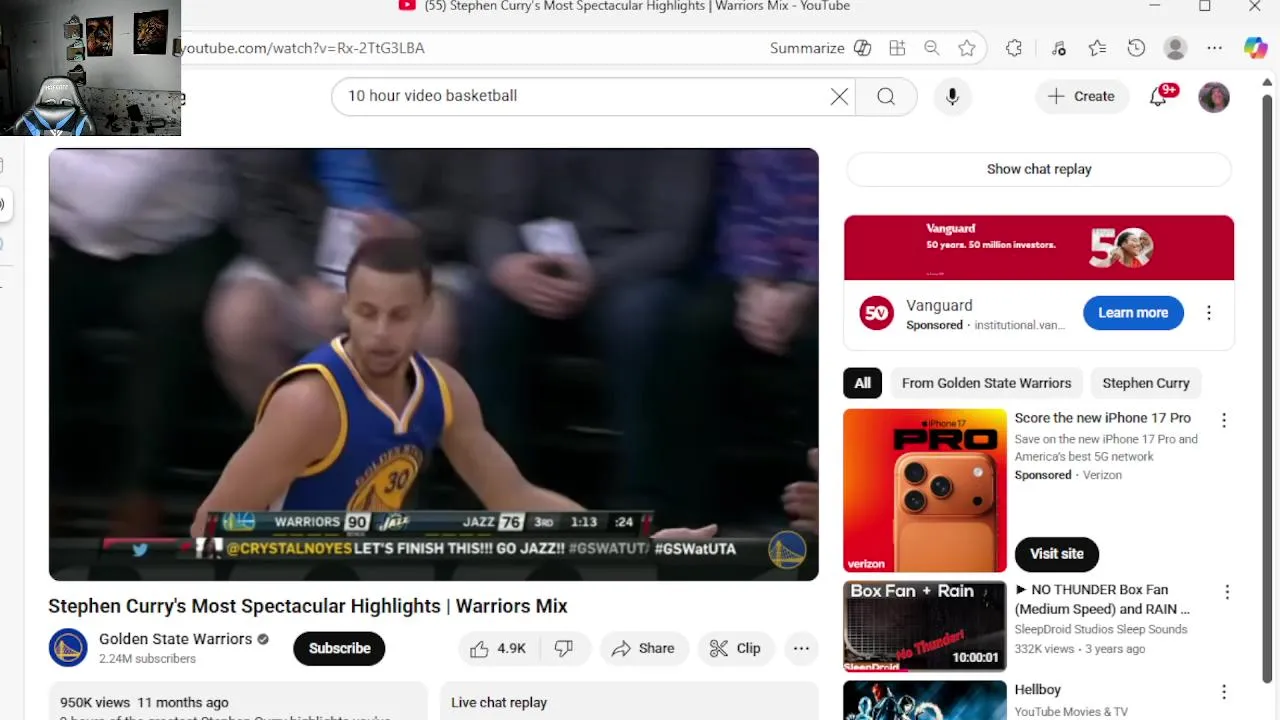Click the Share button

pyautogui.click(x=644, y=648)
